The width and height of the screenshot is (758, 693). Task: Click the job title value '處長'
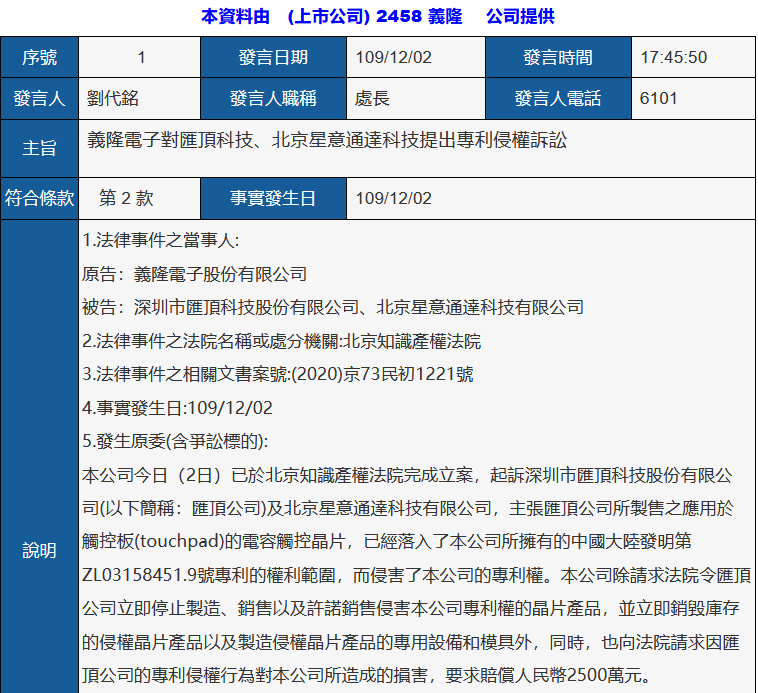(x=372, y=99)
